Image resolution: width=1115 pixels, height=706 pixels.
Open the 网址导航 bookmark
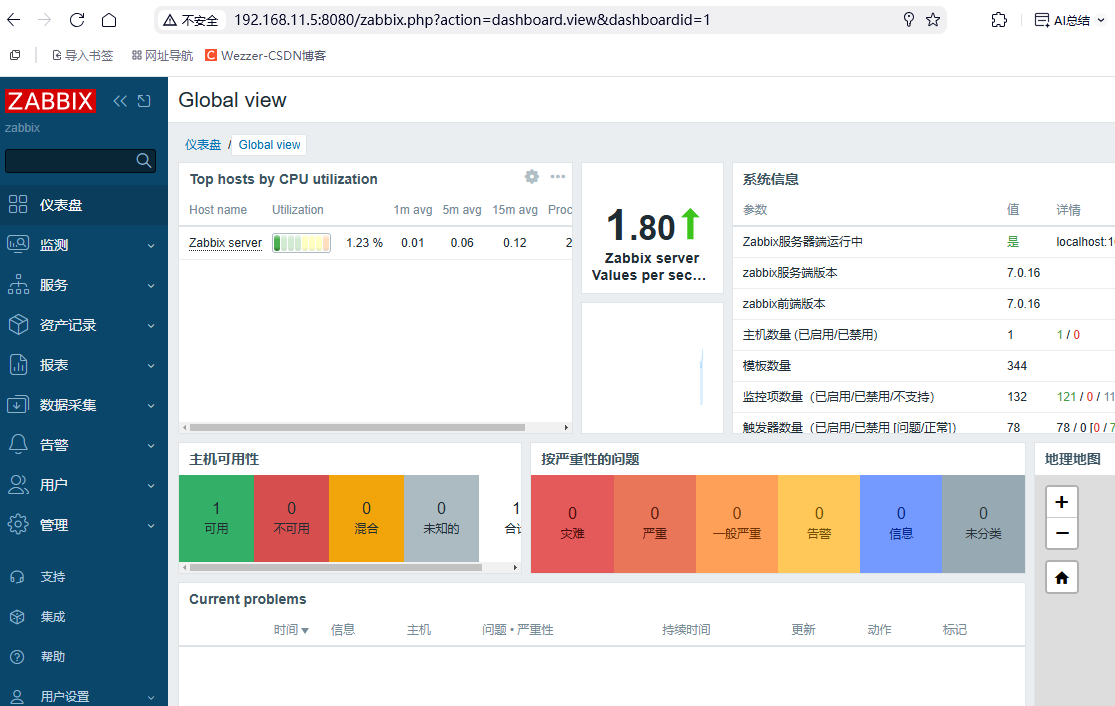(162, 55)
